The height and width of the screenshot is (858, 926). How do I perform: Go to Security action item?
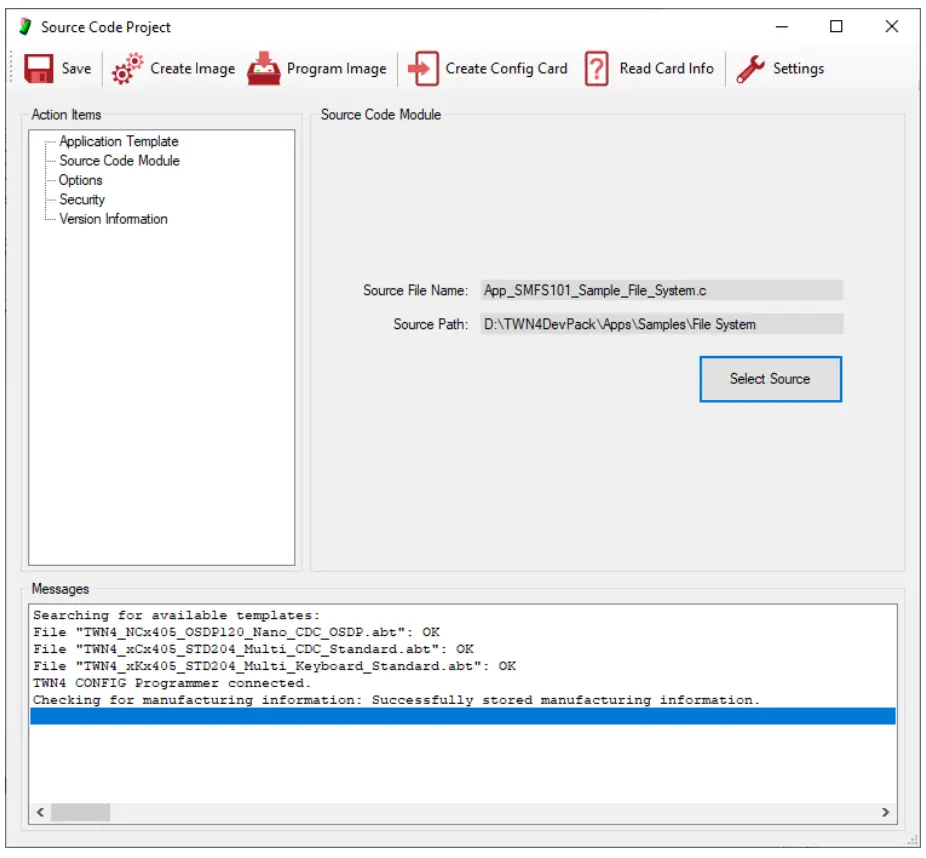[x=81, y=200]
